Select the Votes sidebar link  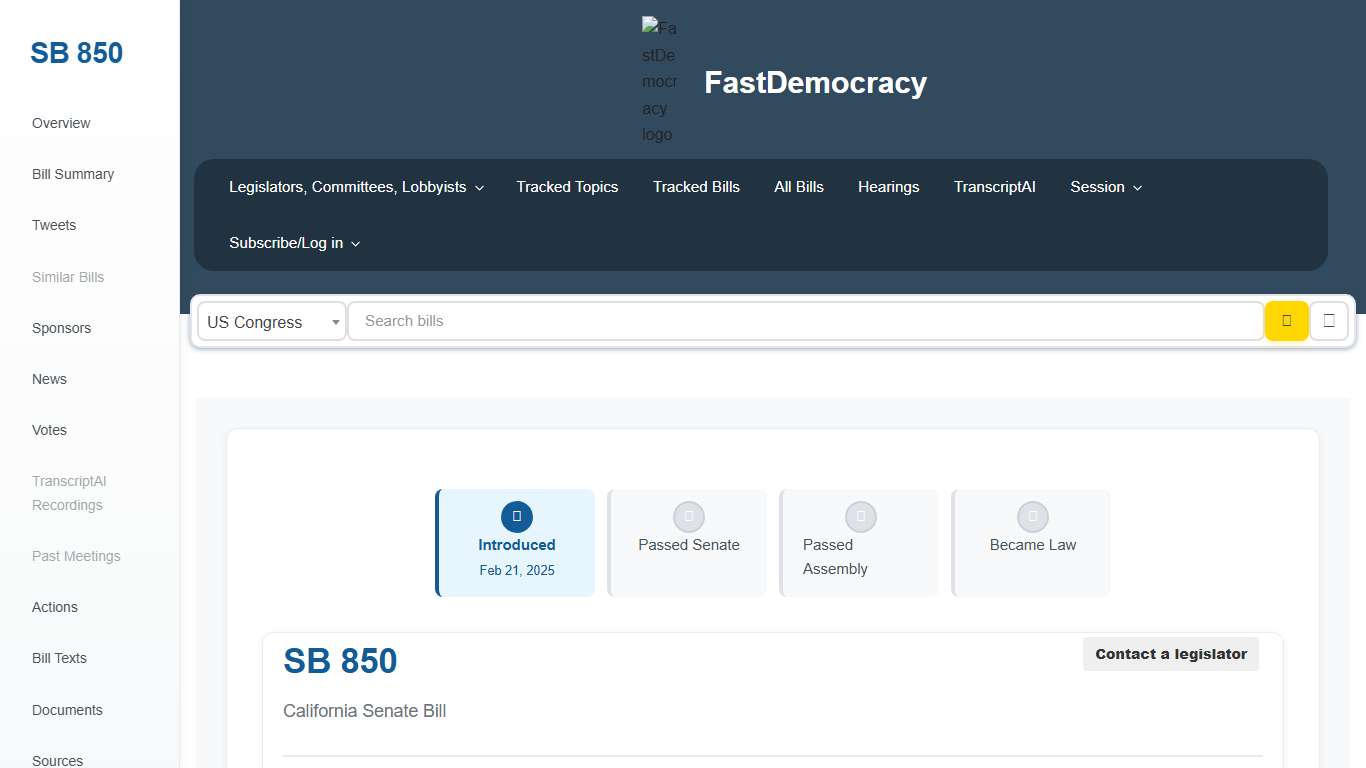click(49, 430)
